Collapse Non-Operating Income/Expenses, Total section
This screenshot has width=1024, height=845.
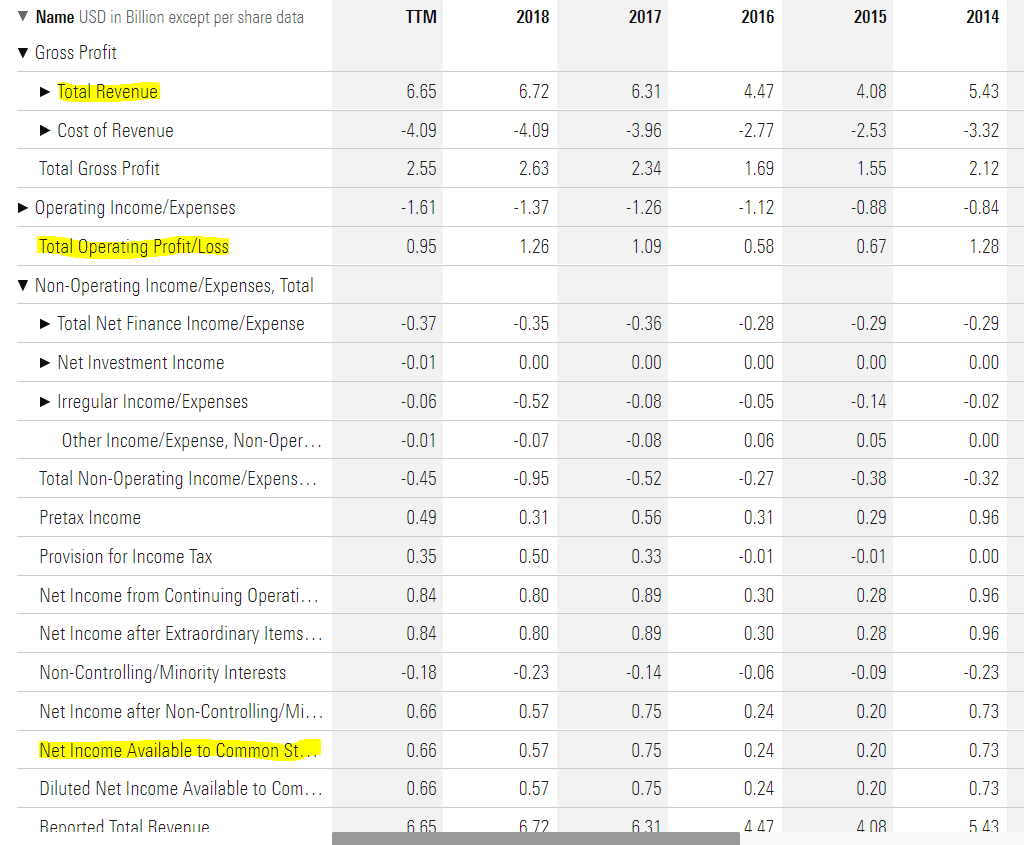tap(24, 286)
